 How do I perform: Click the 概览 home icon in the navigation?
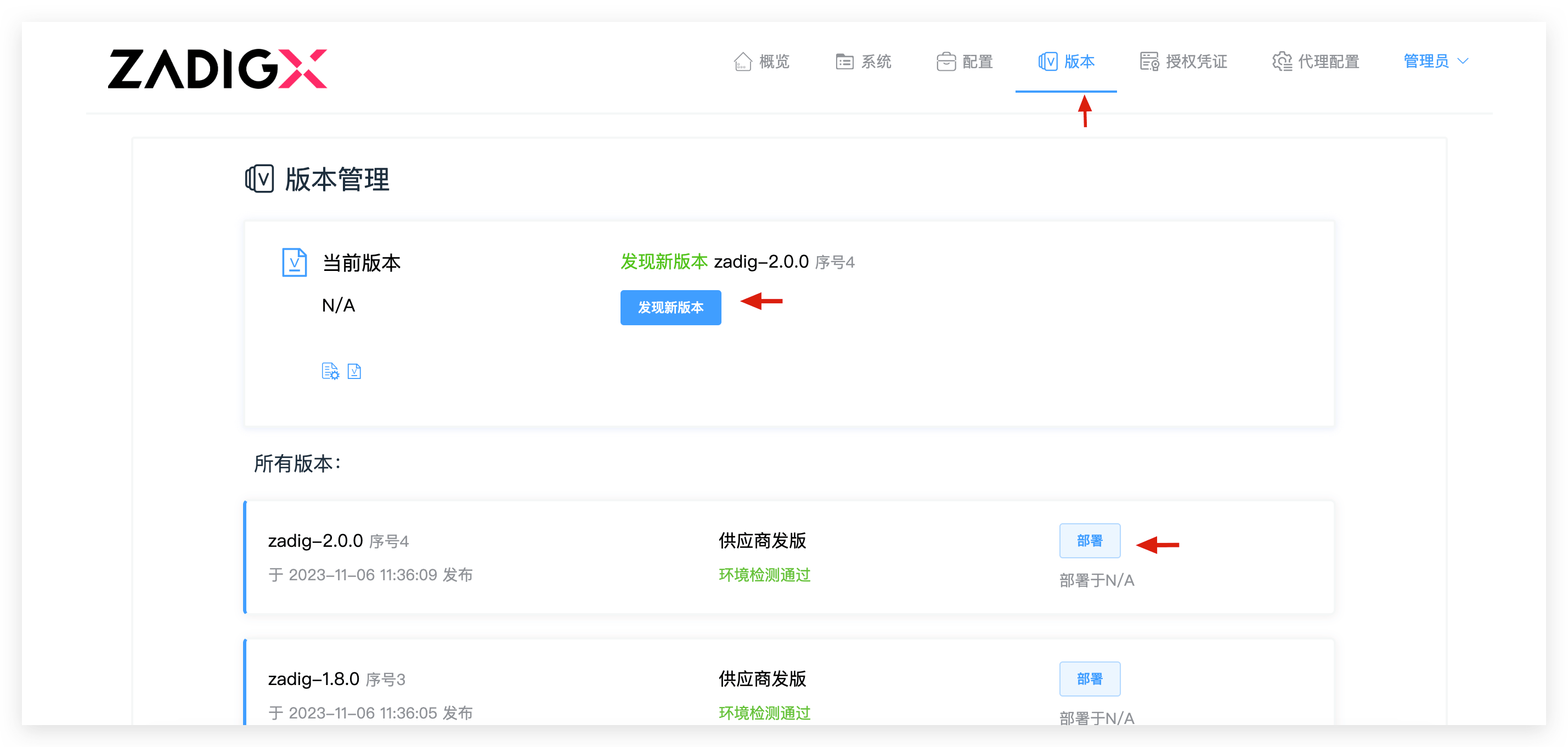coord(743,61)
